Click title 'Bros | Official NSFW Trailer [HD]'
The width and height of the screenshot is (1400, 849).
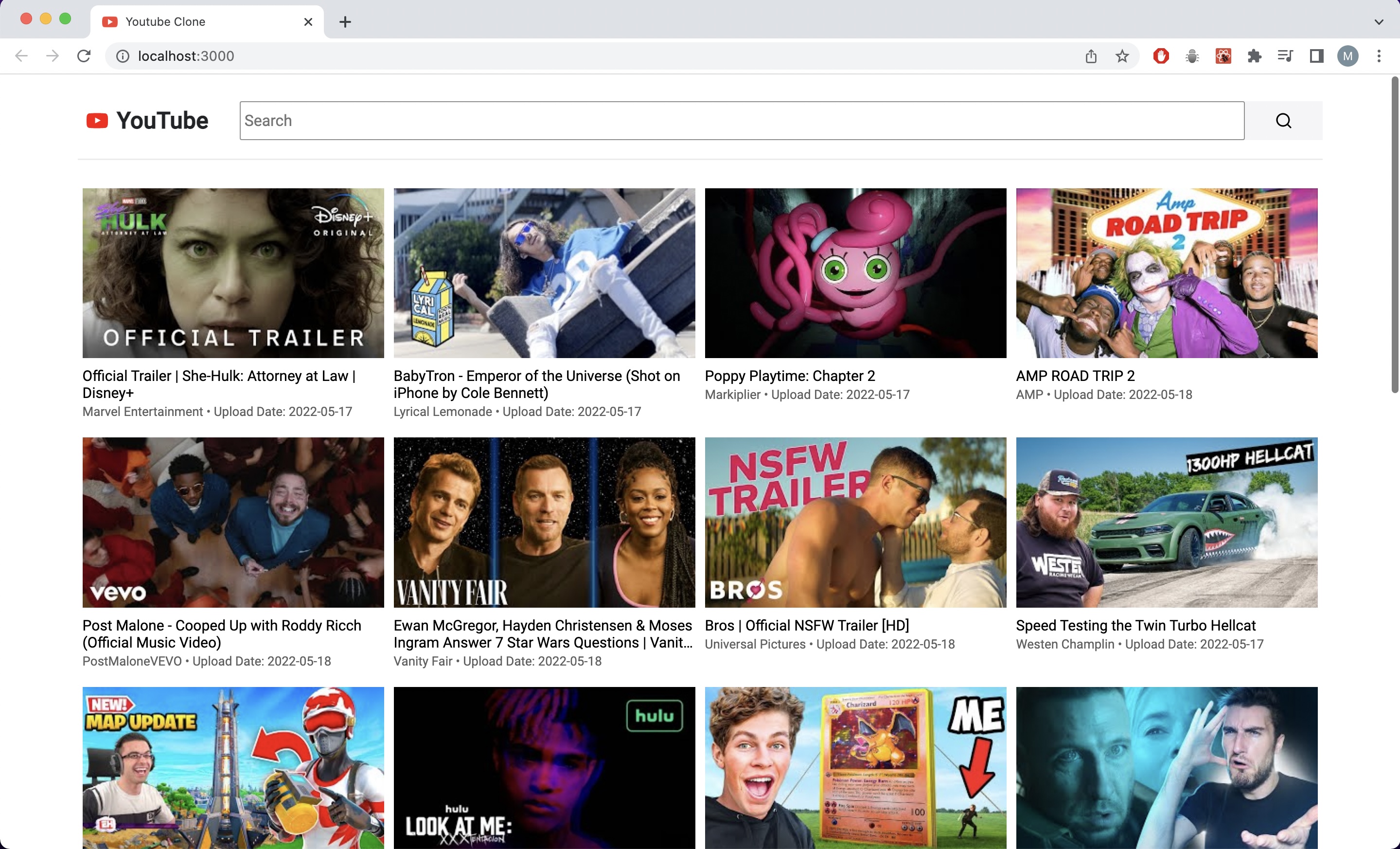pos(807,626)
